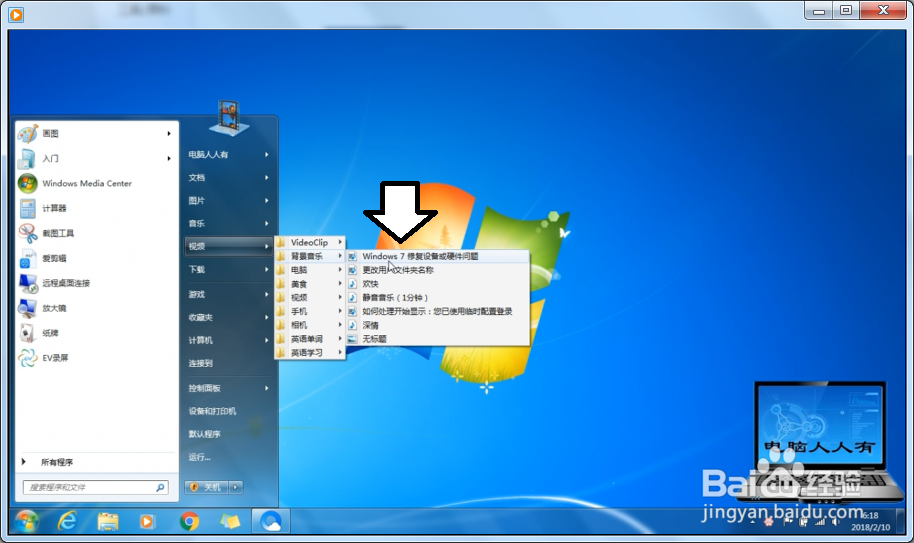Image resolution: width=914 pixels, height=543 pixels.
Task: Launch 入门 Getting Started icon
Action: click(27, 158)
